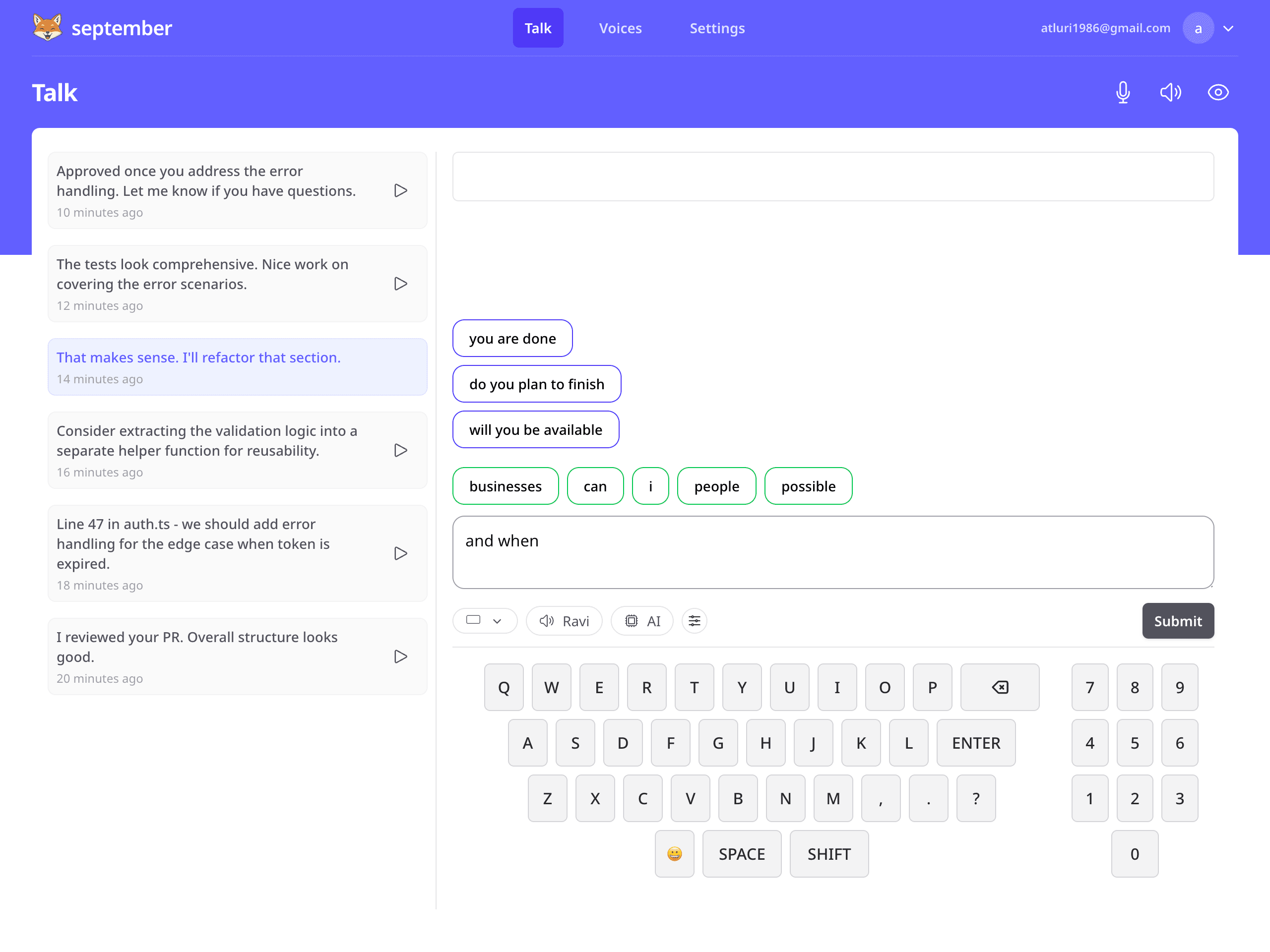The image size is (1270, 952).
Task: Open the sliders settings icon button
Action: click(x=694, y=621)
